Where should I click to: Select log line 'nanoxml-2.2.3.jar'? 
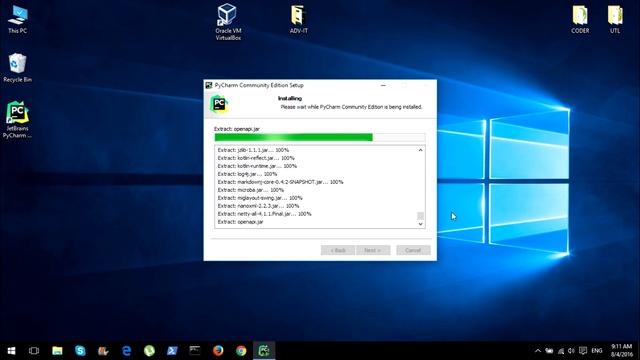click(x=258, y=206)
